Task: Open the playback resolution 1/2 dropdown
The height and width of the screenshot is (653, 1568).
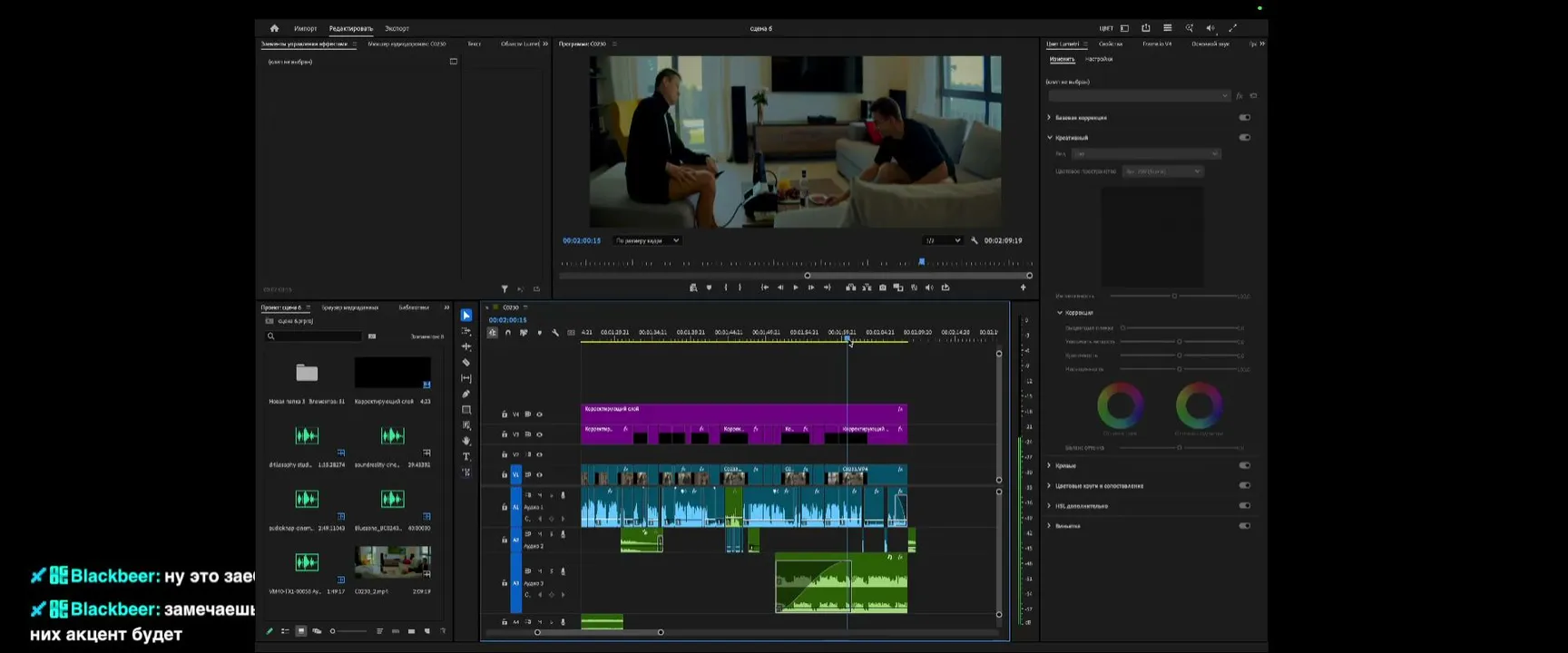Action: coord(942,240)
